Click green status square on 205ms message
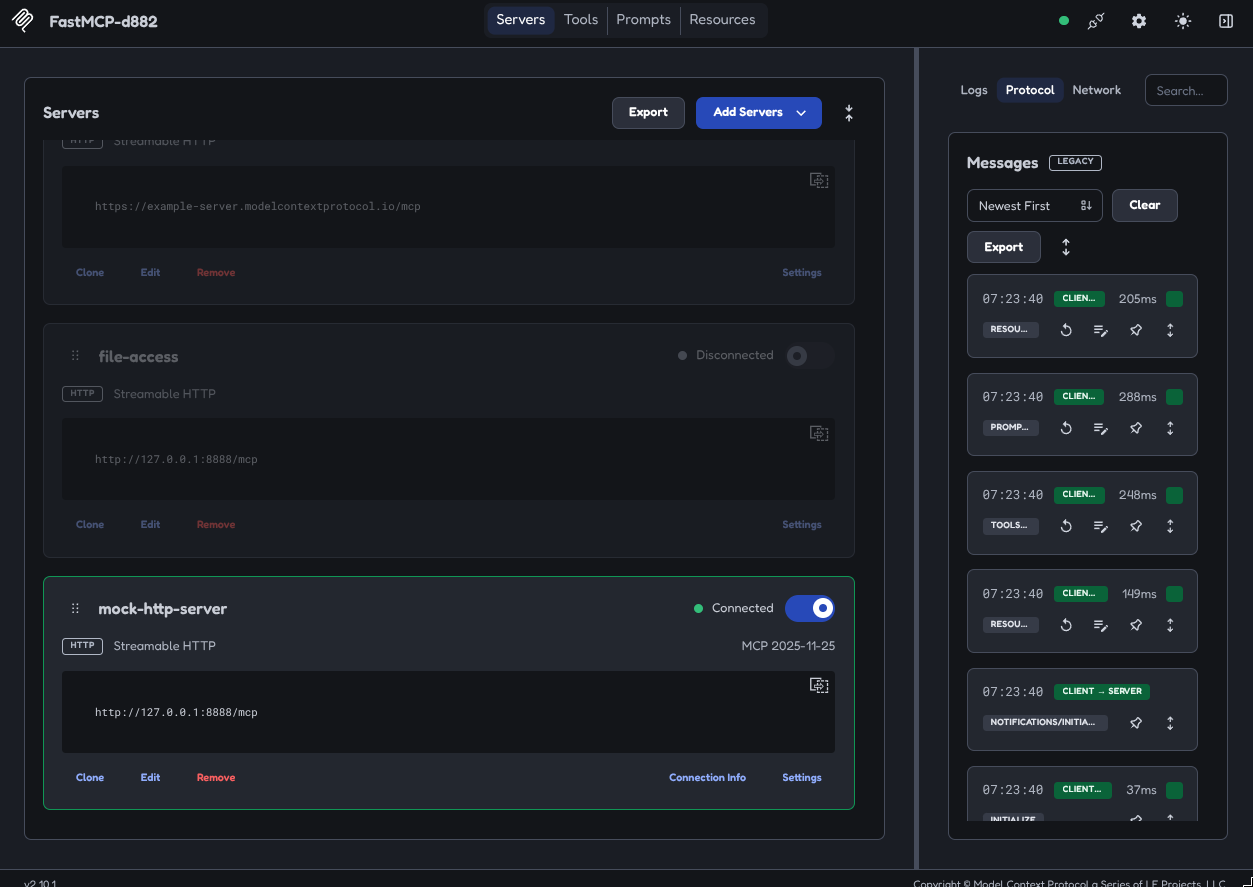The width and height of the screenshot is (1253, 887). coord(1175,299)
